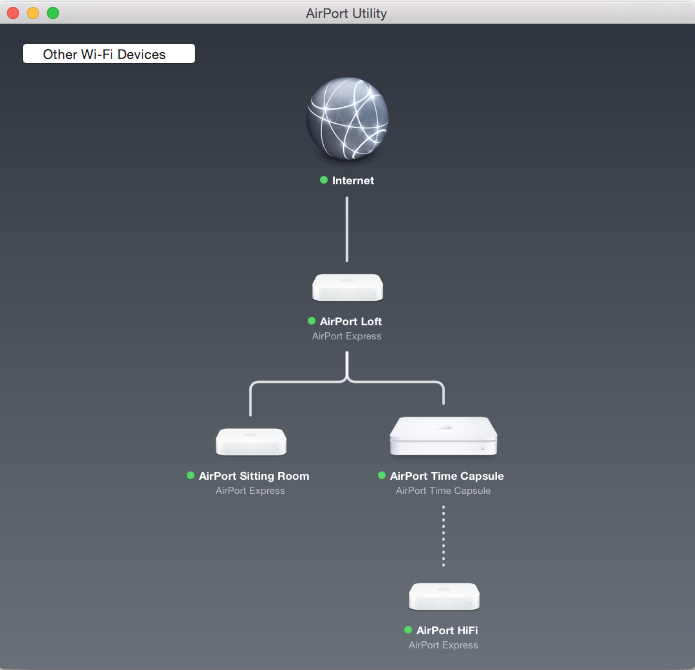
Task: Click the gray 'AirPort Time Capsule' model subtitle
Action: tap(443, 491)
